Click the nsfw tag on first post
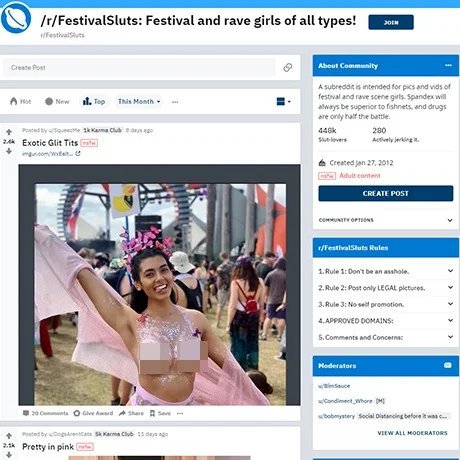Screen dimensions: 460x460 click(x=89, y=143)
